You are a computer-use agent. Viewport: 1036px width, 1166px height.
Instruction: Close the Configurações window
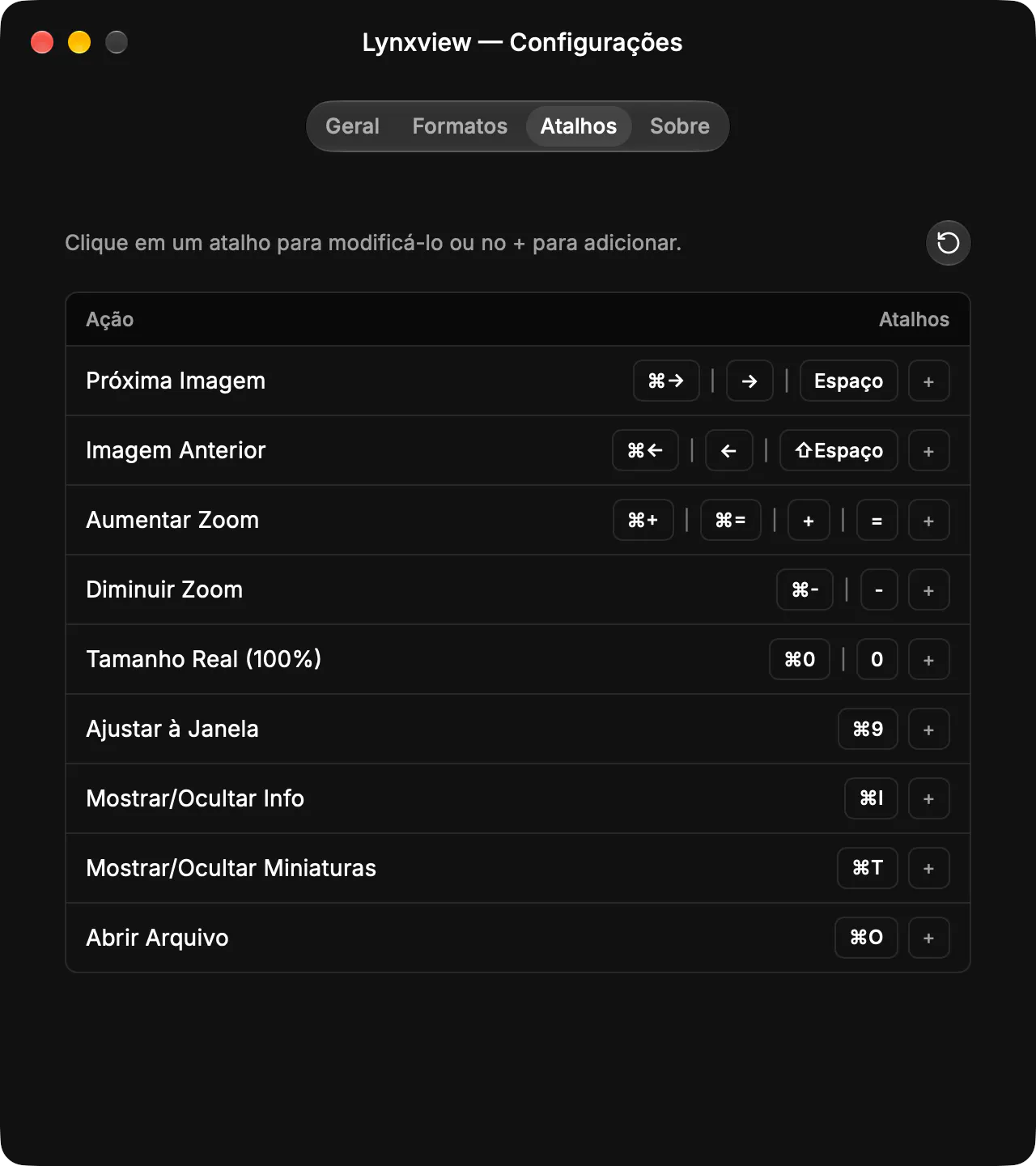coord(42,42)
